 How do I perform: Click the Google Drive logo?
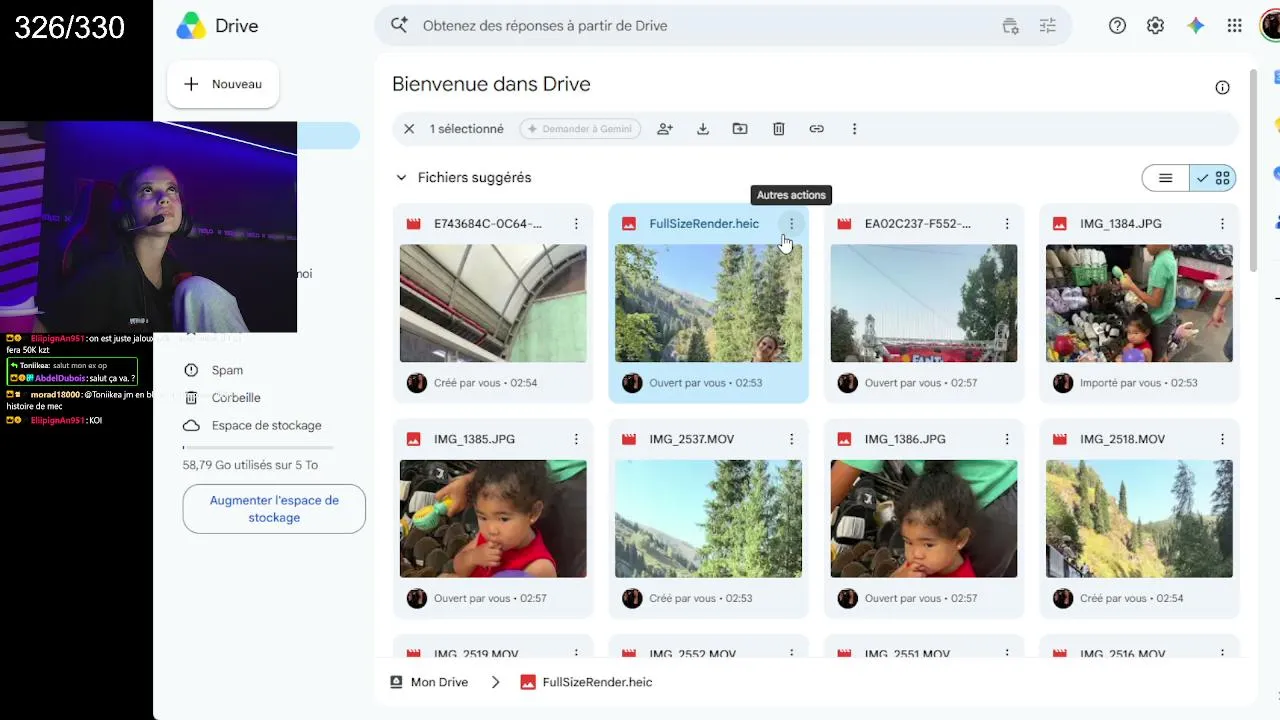[x=191, y=26]
